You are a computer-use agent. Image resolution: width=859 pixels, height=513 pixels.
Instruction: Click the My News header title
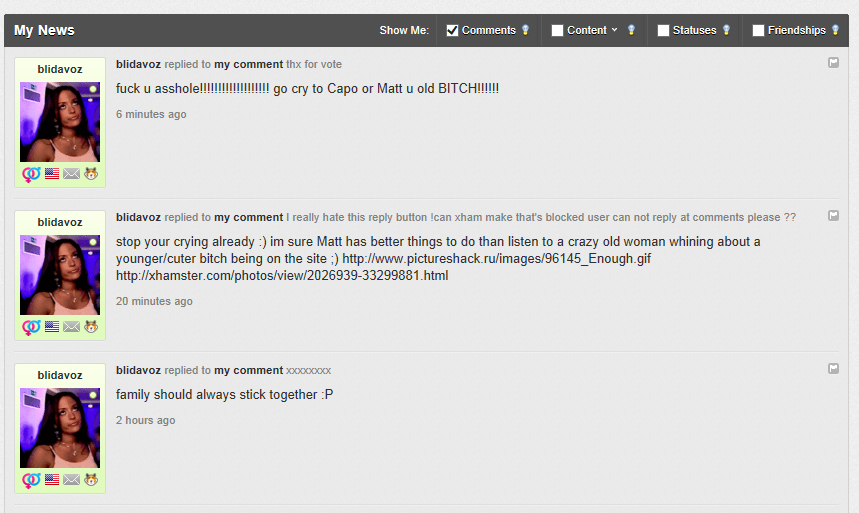(x=44, y=30)
